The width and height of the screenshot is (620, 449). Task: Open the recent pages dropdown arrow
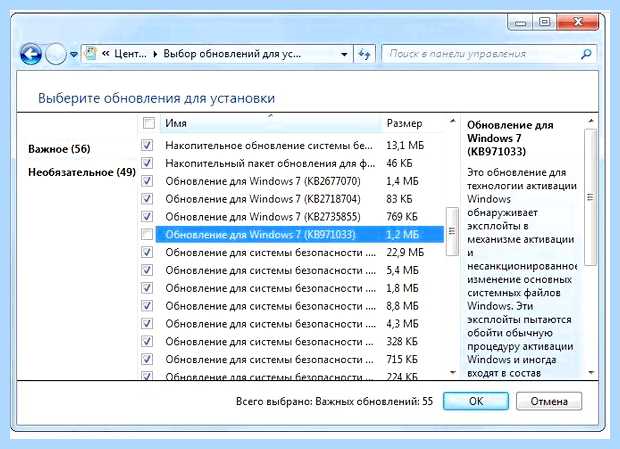74,55
